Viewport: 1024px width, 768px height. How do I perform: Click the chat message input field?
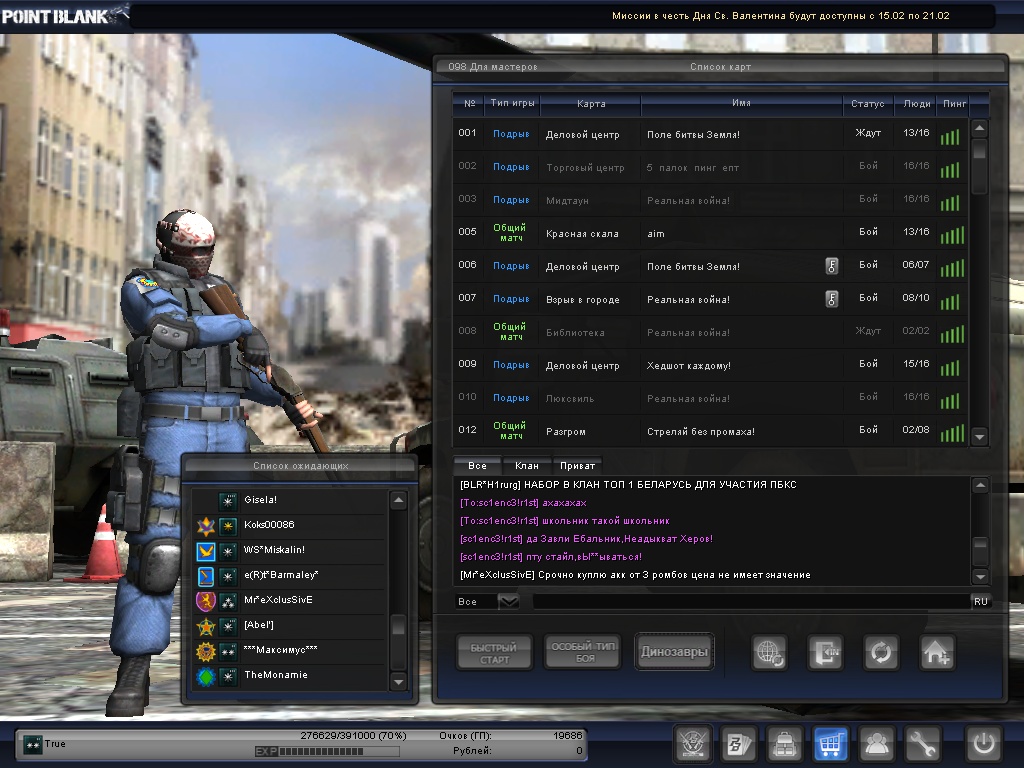click(750, 601)
